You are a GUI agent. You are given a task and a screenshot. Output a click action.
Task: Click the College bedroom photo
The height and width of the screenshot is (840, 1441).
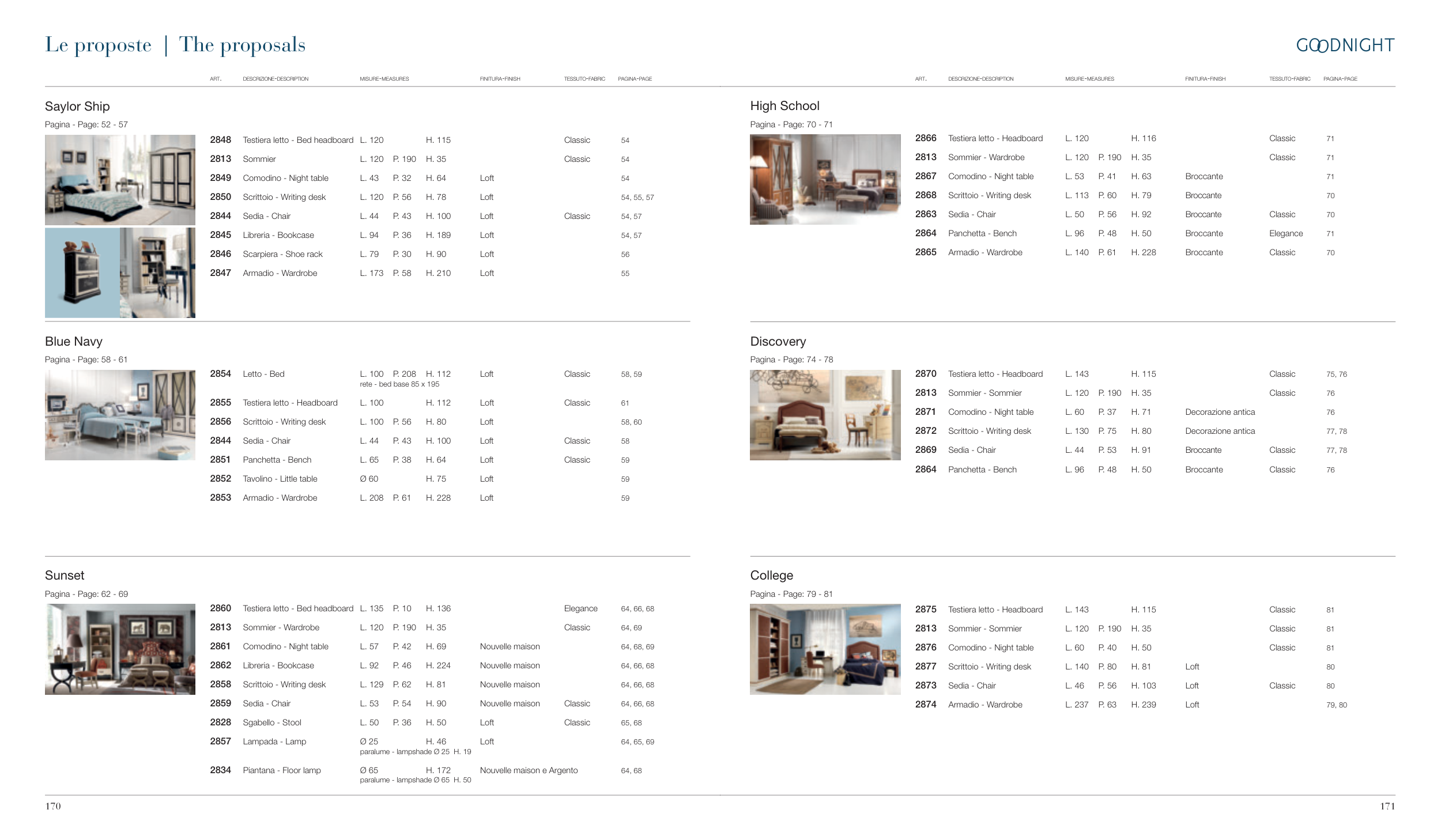coord(825,649)
